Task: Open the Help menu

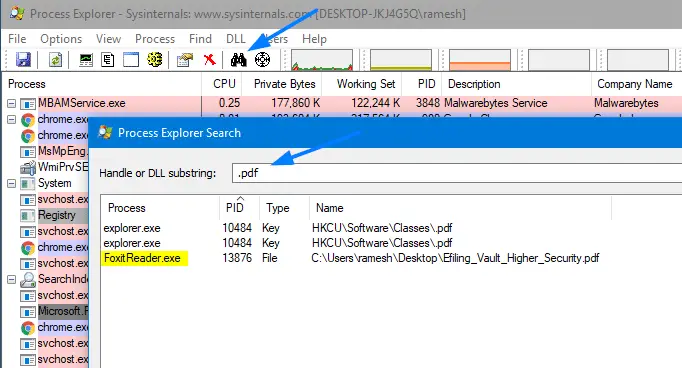Action: (x=314, y=39)
